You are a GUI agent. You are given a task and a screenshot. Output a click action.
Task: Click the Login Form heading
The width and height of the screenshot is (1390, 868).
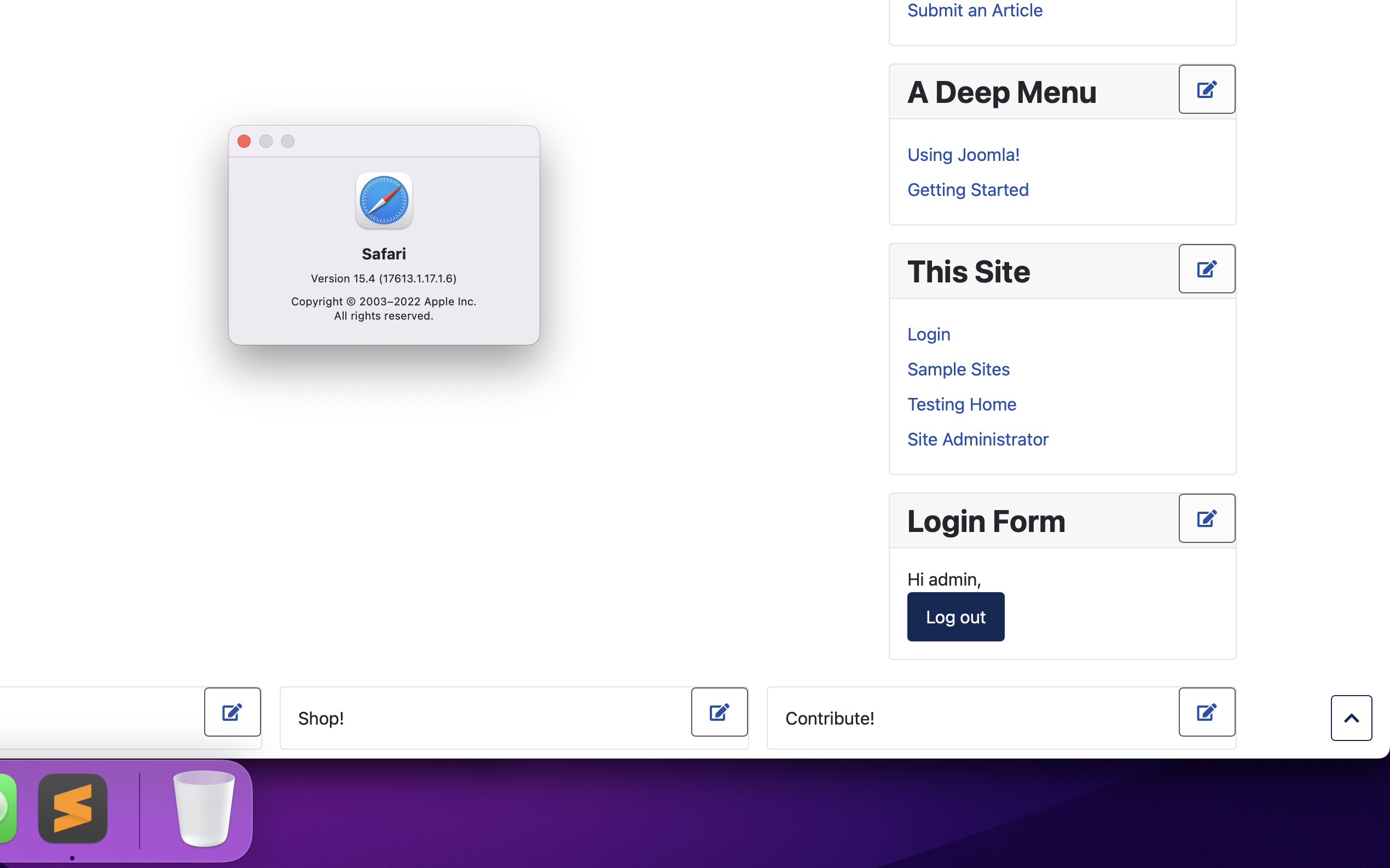[x=986, y=521]
